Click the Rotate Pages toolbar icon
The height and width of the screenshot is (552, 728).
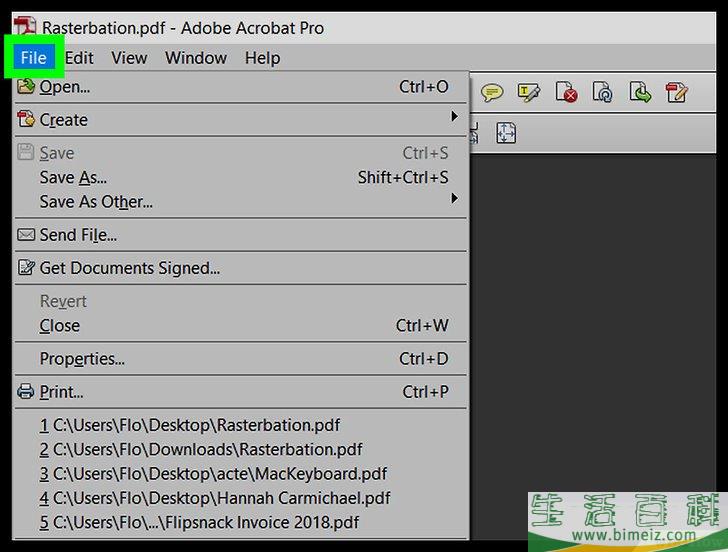[603, 92]
